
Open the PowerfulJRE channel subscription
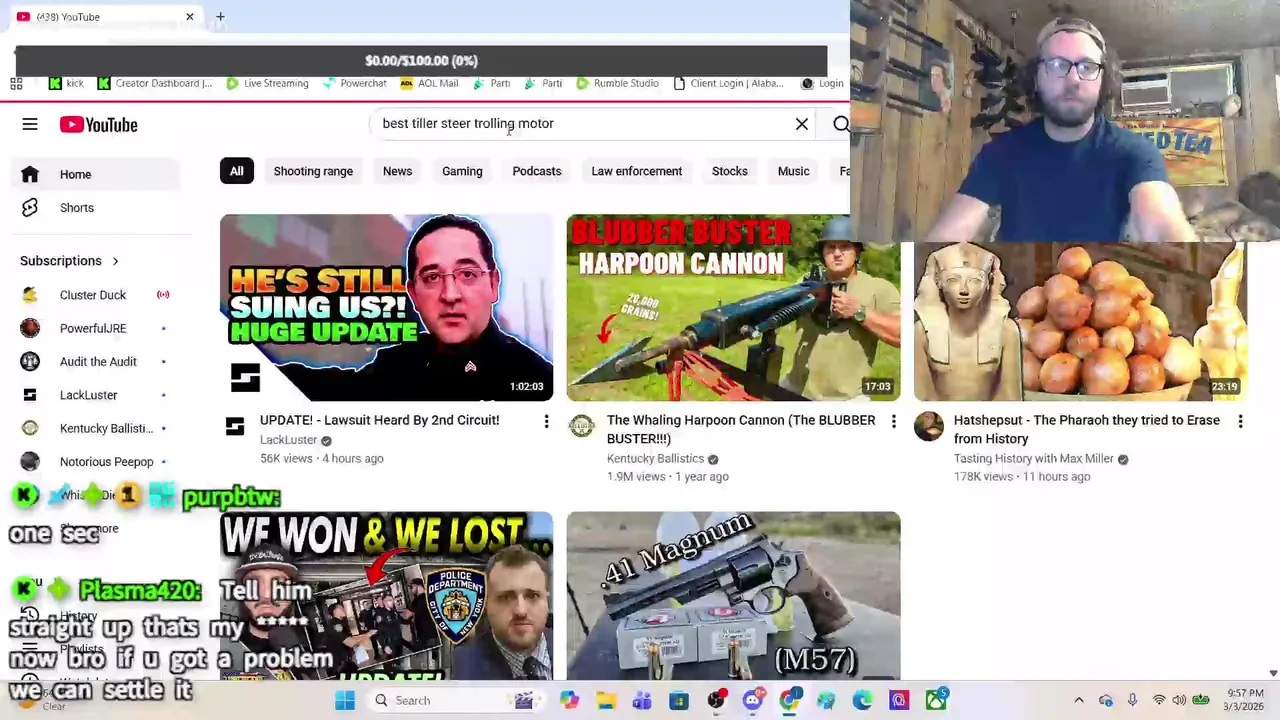click(x=97, y=328)
